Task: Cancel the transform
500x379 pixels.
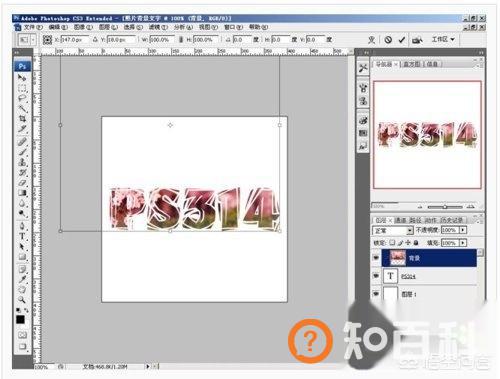Action: click(x=388, y=40)
